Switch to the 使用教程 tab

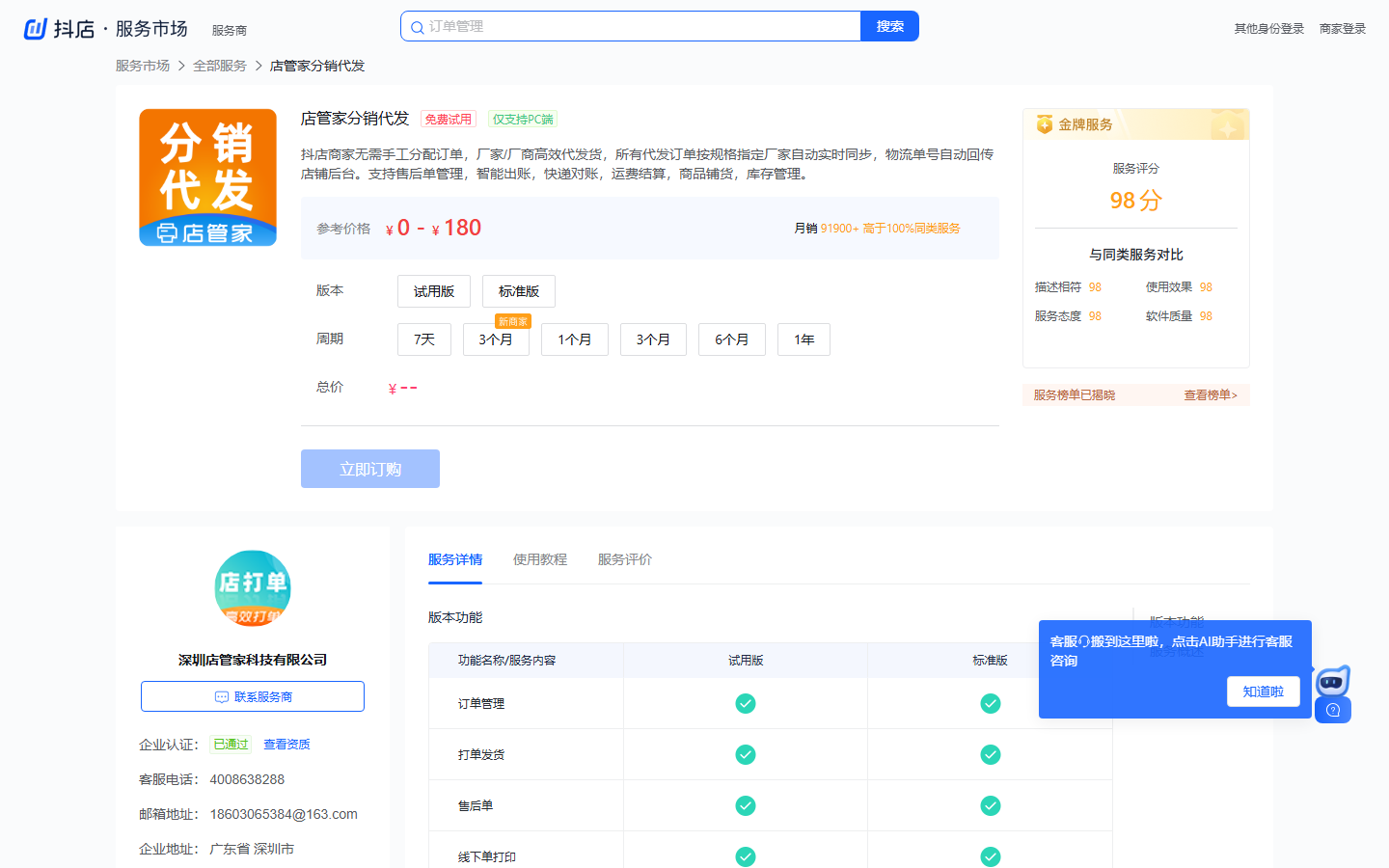click(x=540, y=559)
